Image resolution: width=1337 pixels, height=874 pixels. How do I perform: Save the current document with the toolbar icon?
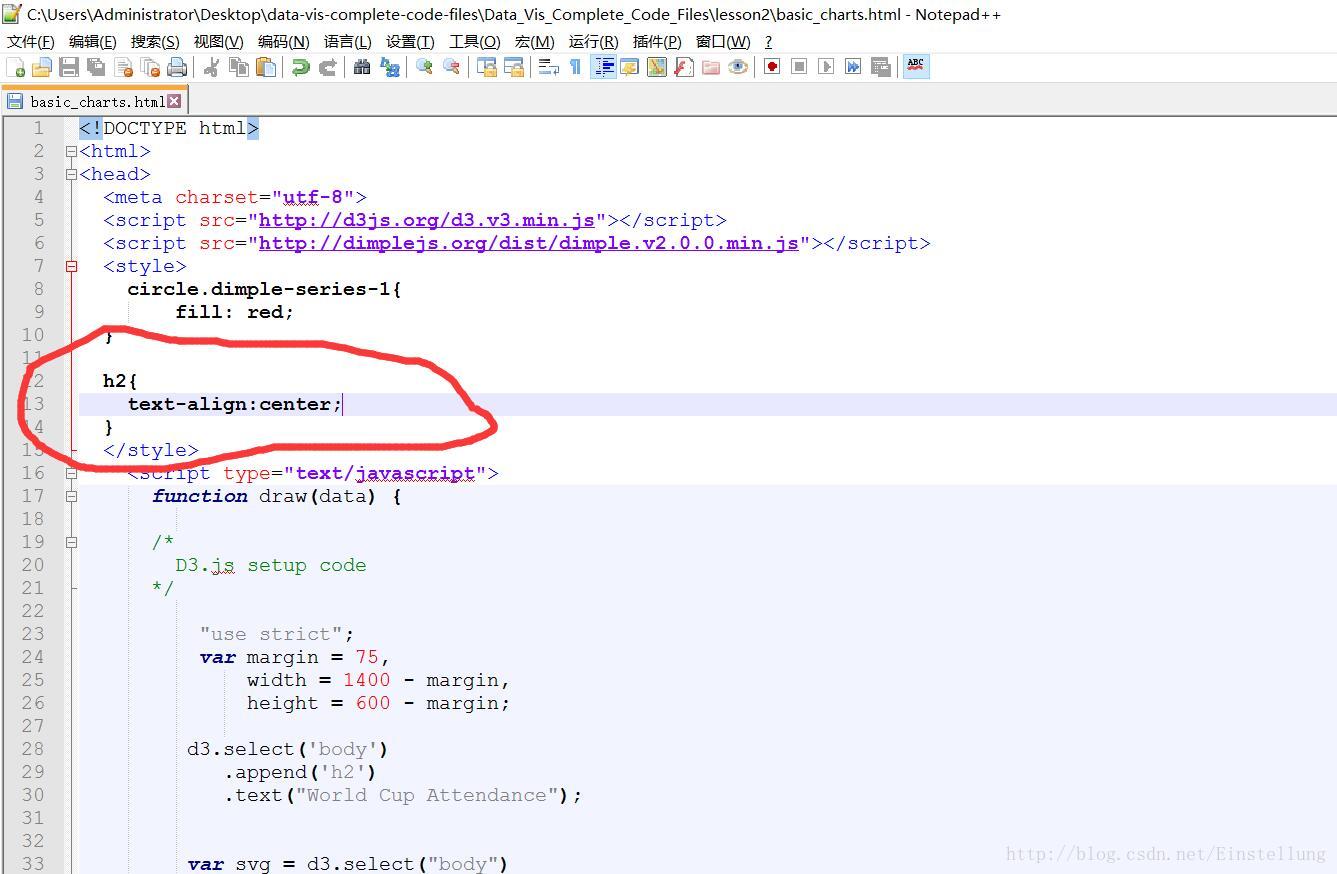coord(69,67)
